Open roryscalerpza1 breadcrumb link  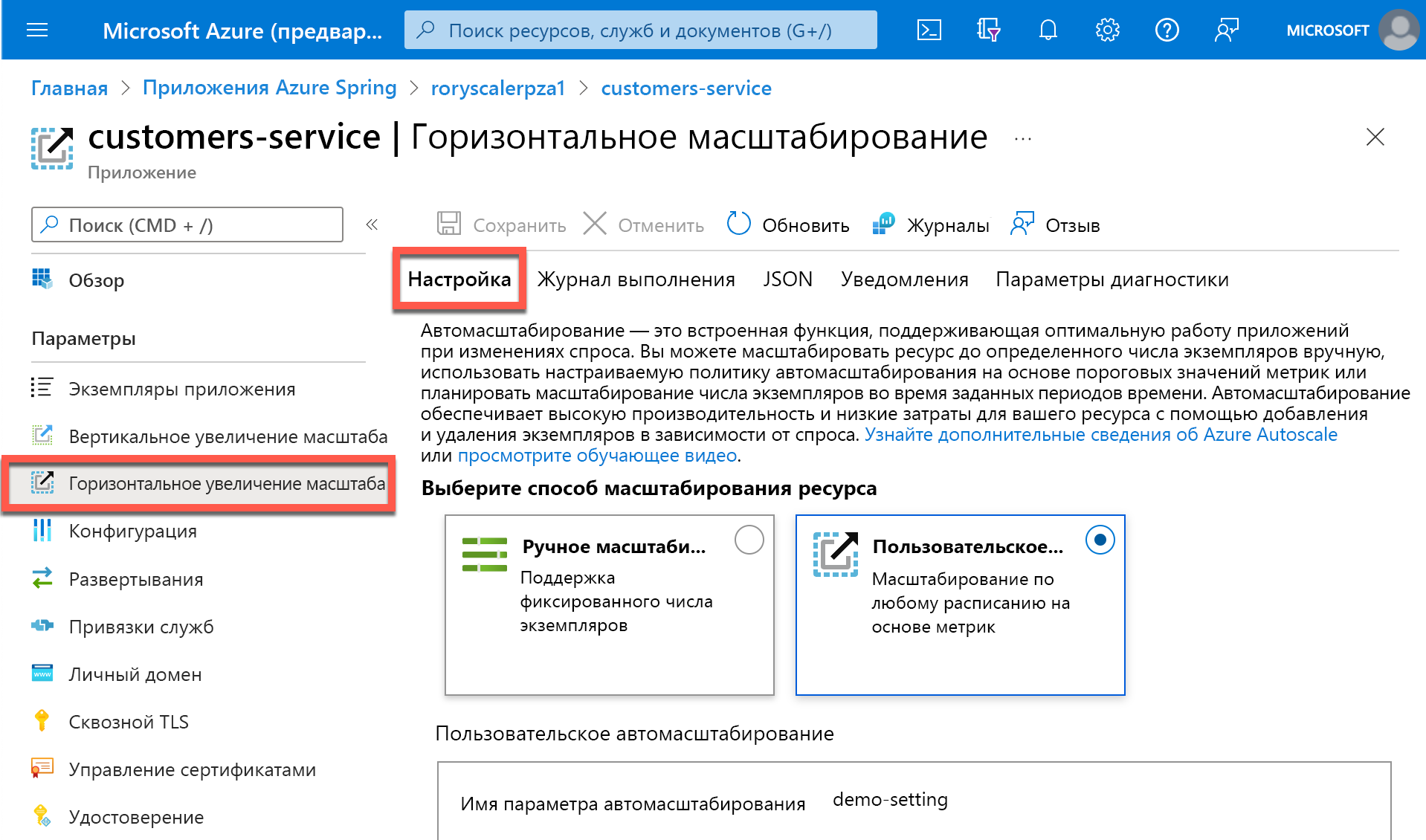[498, 88]
